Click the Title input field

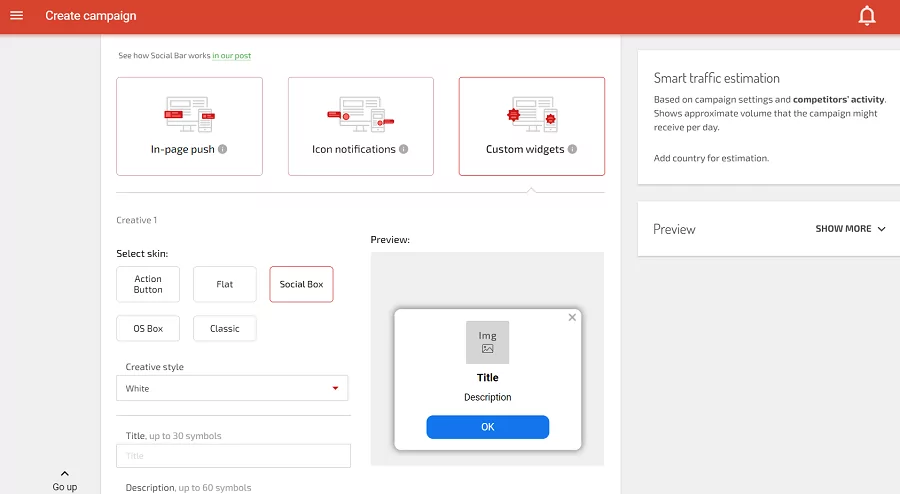(x=233, y=456)
